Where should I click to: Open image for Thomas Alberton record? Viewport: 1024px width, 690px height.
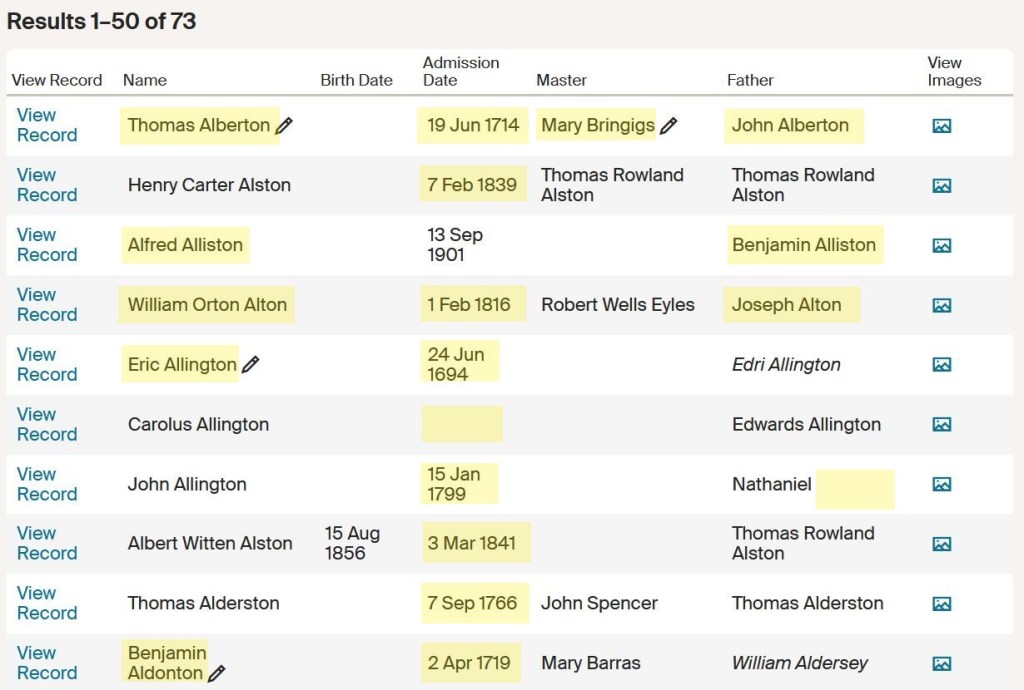[x=941, y=126]
